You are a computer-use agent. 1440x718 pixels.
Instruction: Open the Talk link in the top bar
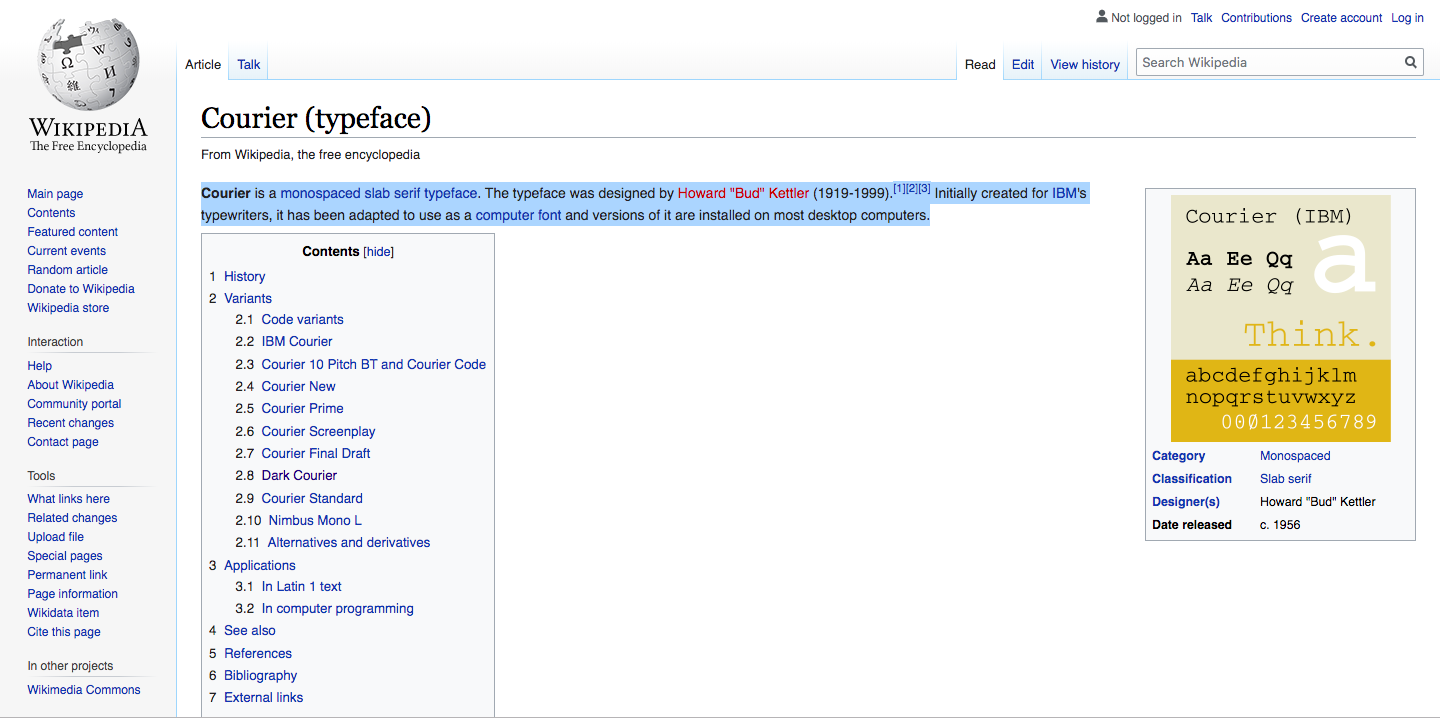click(1202, 18)
